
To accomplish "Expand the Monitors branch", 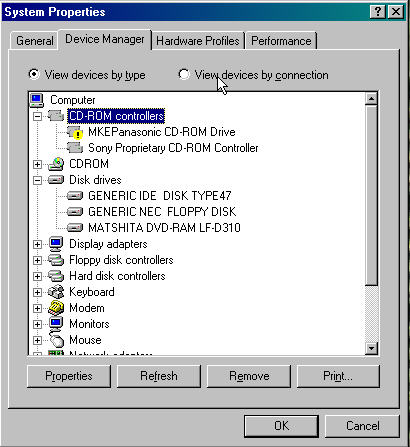I will pos(37,324).
